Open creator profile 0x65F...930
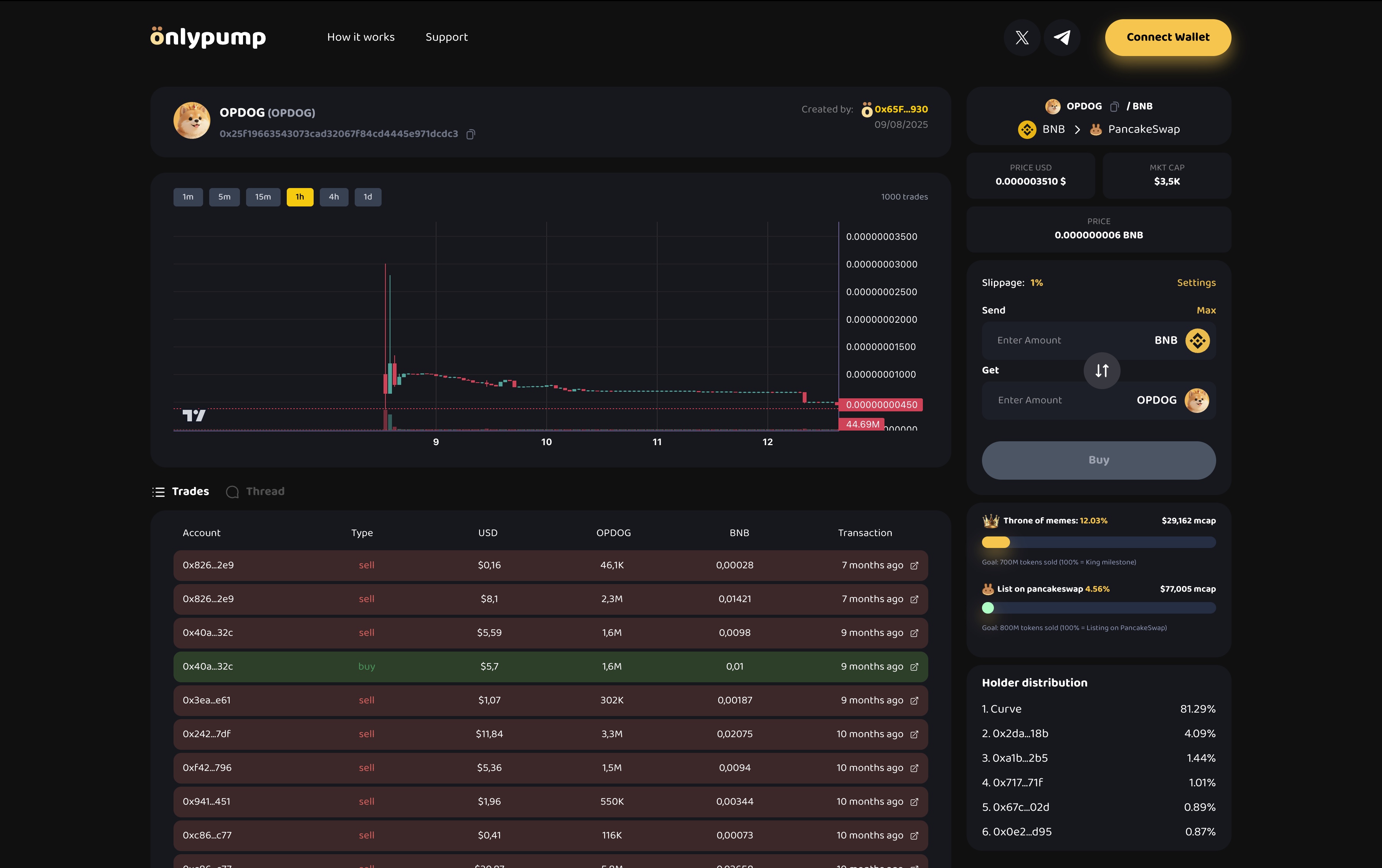The height and width of the screenshot is (868, 1382). tap(901, 109)
